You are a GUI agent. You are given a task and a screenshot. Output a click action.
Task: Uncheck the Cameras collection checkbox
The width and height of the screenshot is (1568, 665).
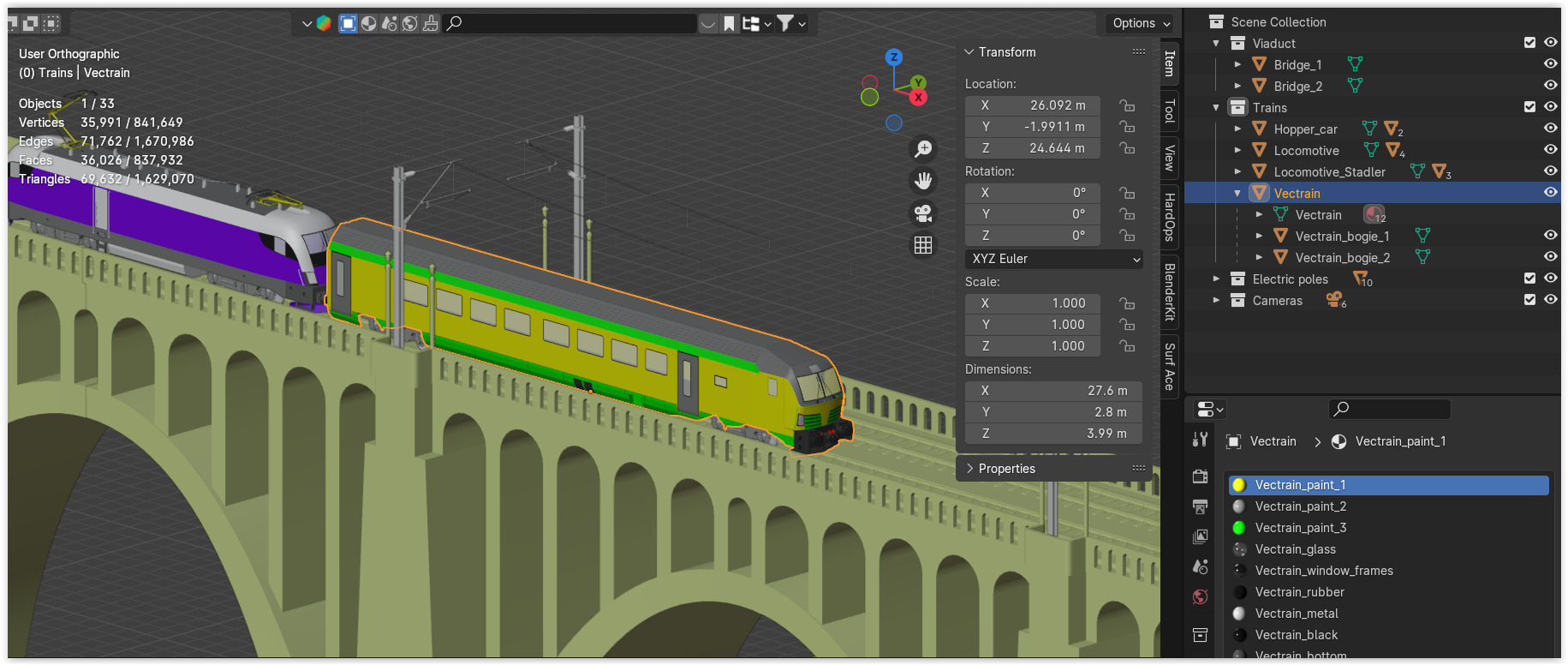tap(1529, 300)
